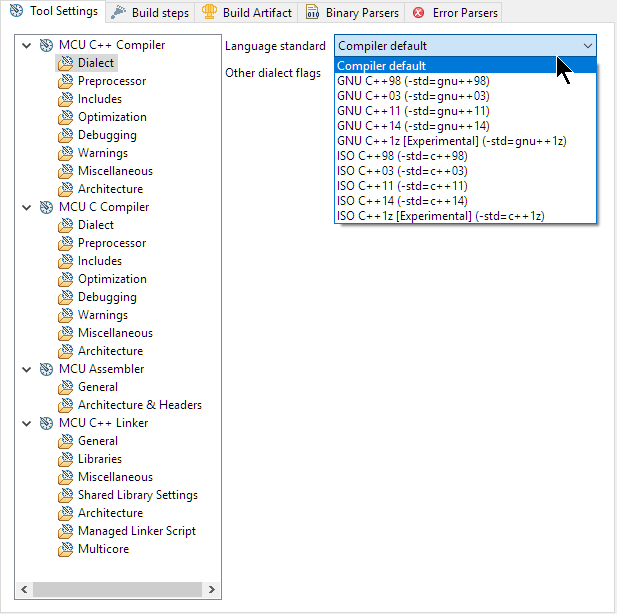Open the Build steps tab
The width and height of the screenshot is (617, 614).
coord(150,13)
